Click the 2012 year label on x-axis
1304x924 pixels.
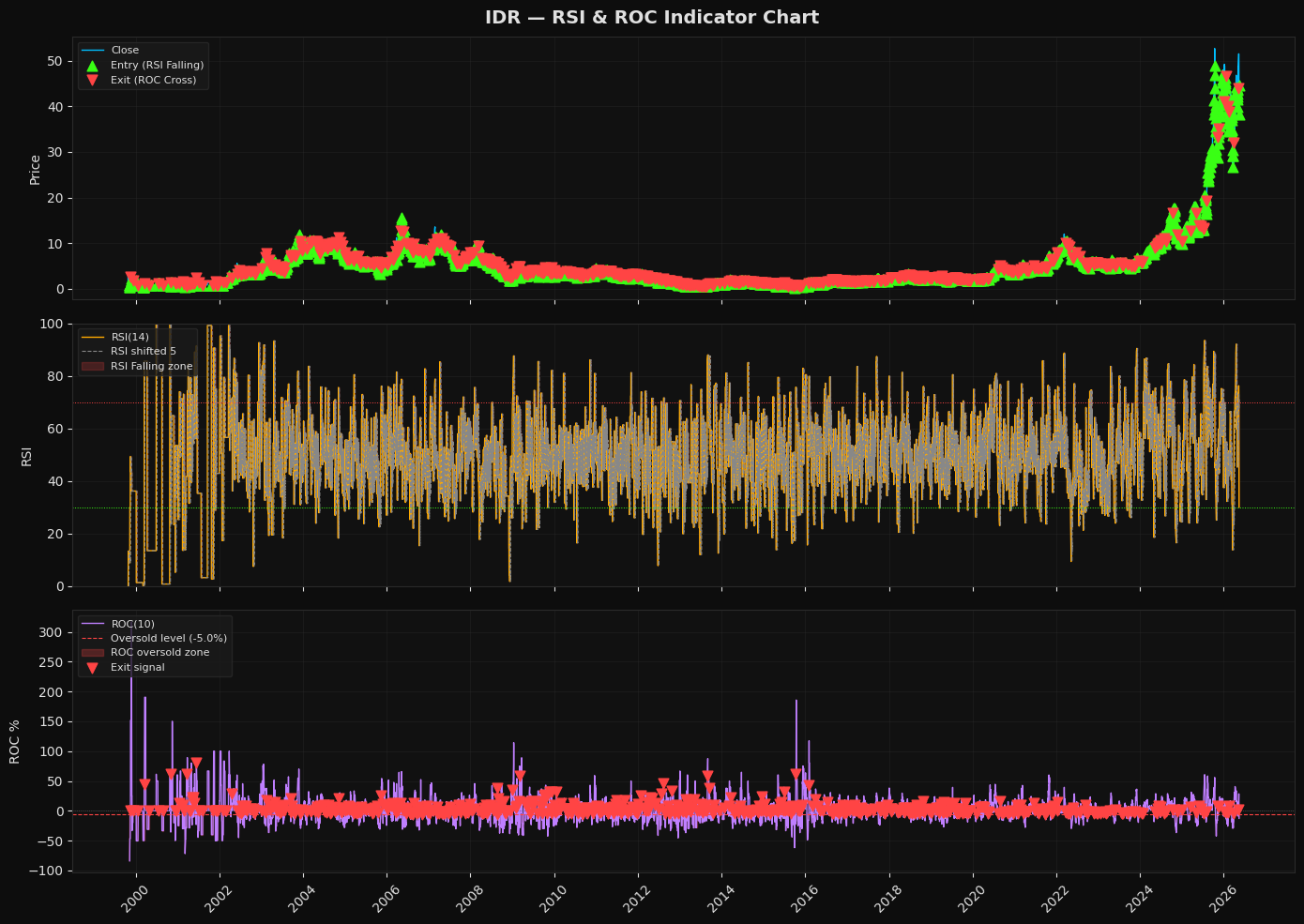click(638, 899)
